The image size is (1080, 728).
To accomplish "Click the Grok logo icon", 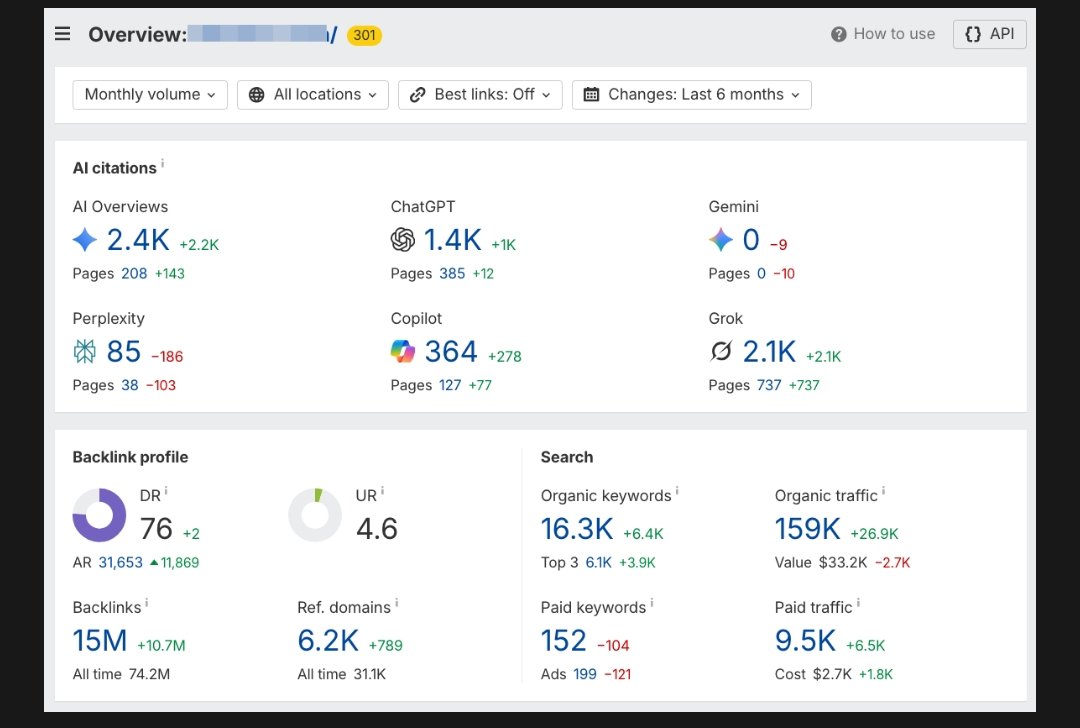I will point(720,351).
